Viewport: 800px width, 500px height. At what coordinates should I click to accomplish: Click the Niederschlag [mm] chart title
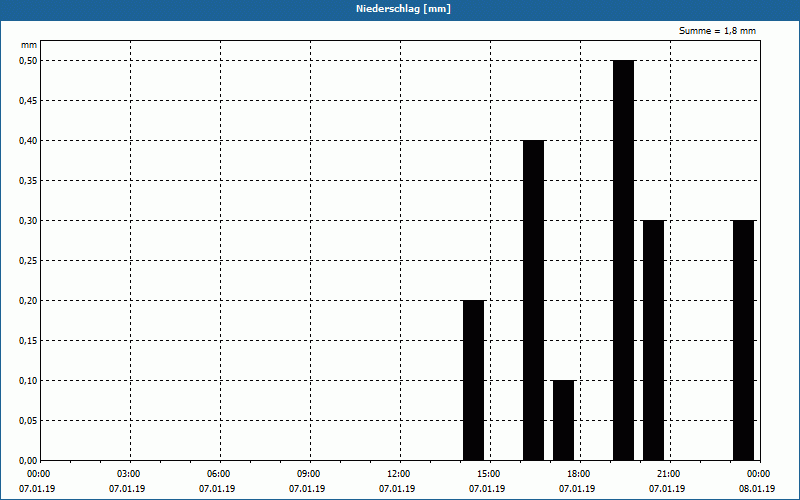403,9
